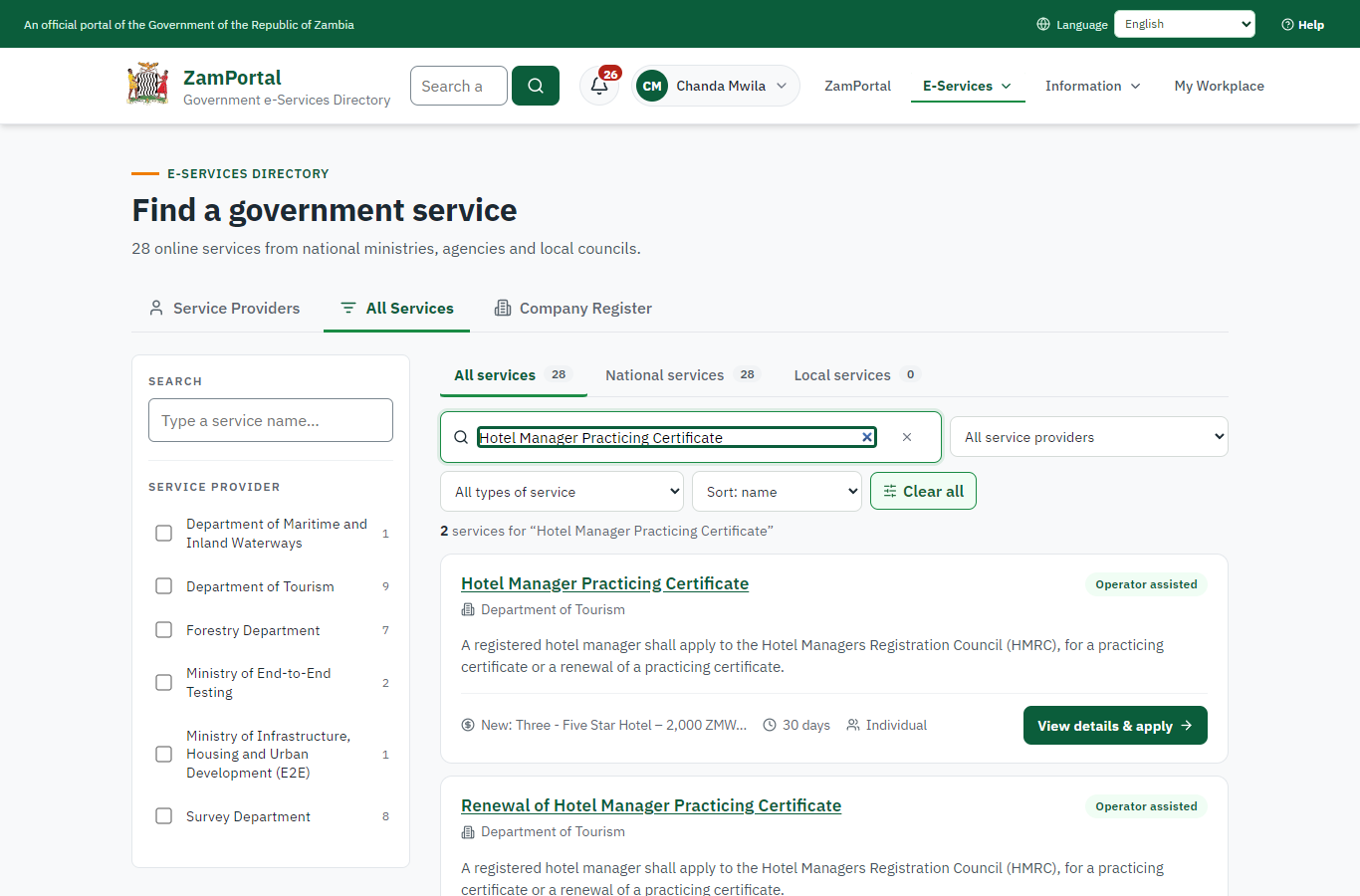This screenshot has height=896, width=1360.
Task: Tick Department of Maritime and Inland Waterways
Action: click(x=164, y=534)
